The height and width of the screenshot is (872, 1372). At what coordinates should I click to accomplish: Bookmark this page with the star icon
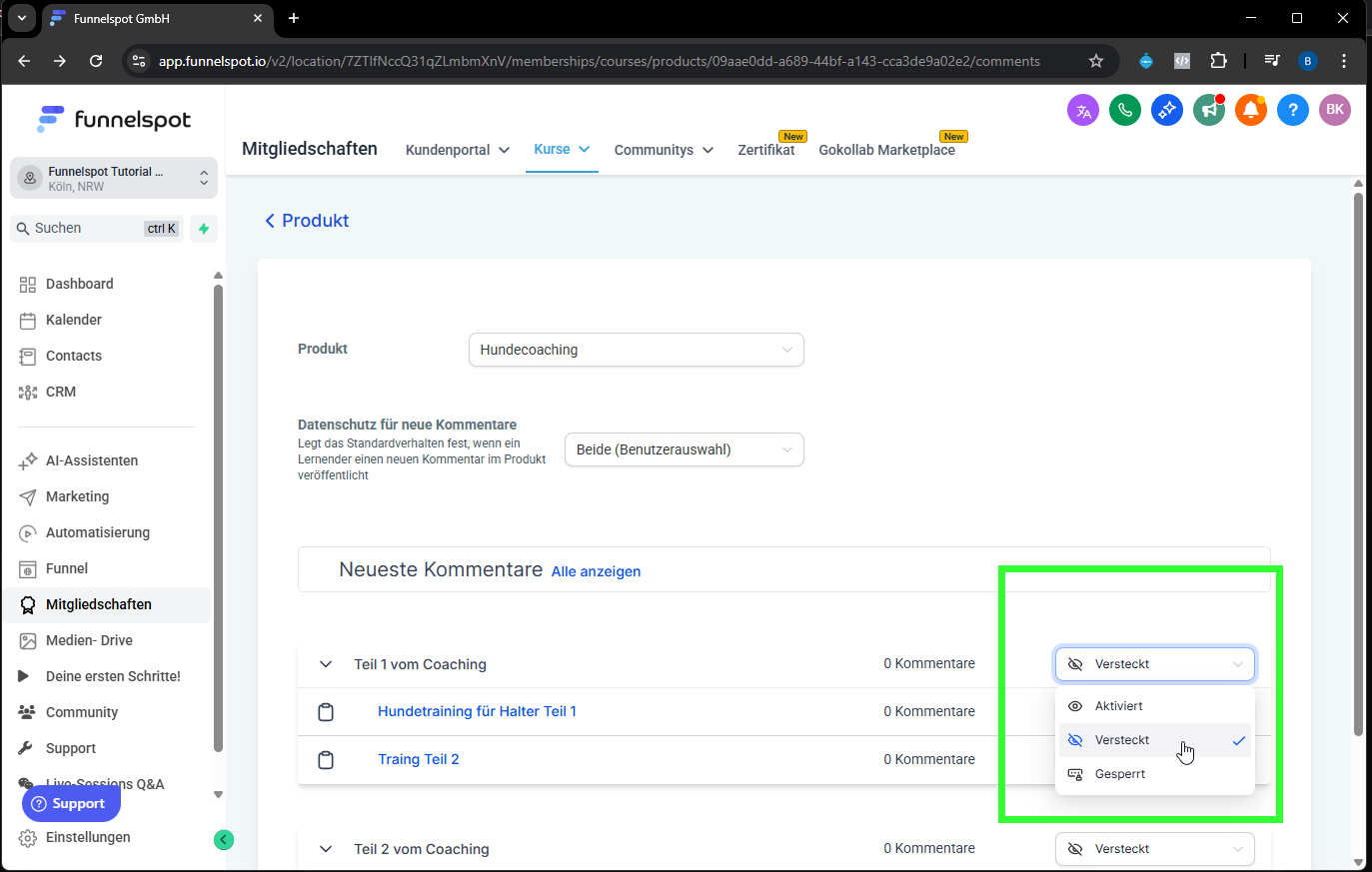[x=1096, y=61]
